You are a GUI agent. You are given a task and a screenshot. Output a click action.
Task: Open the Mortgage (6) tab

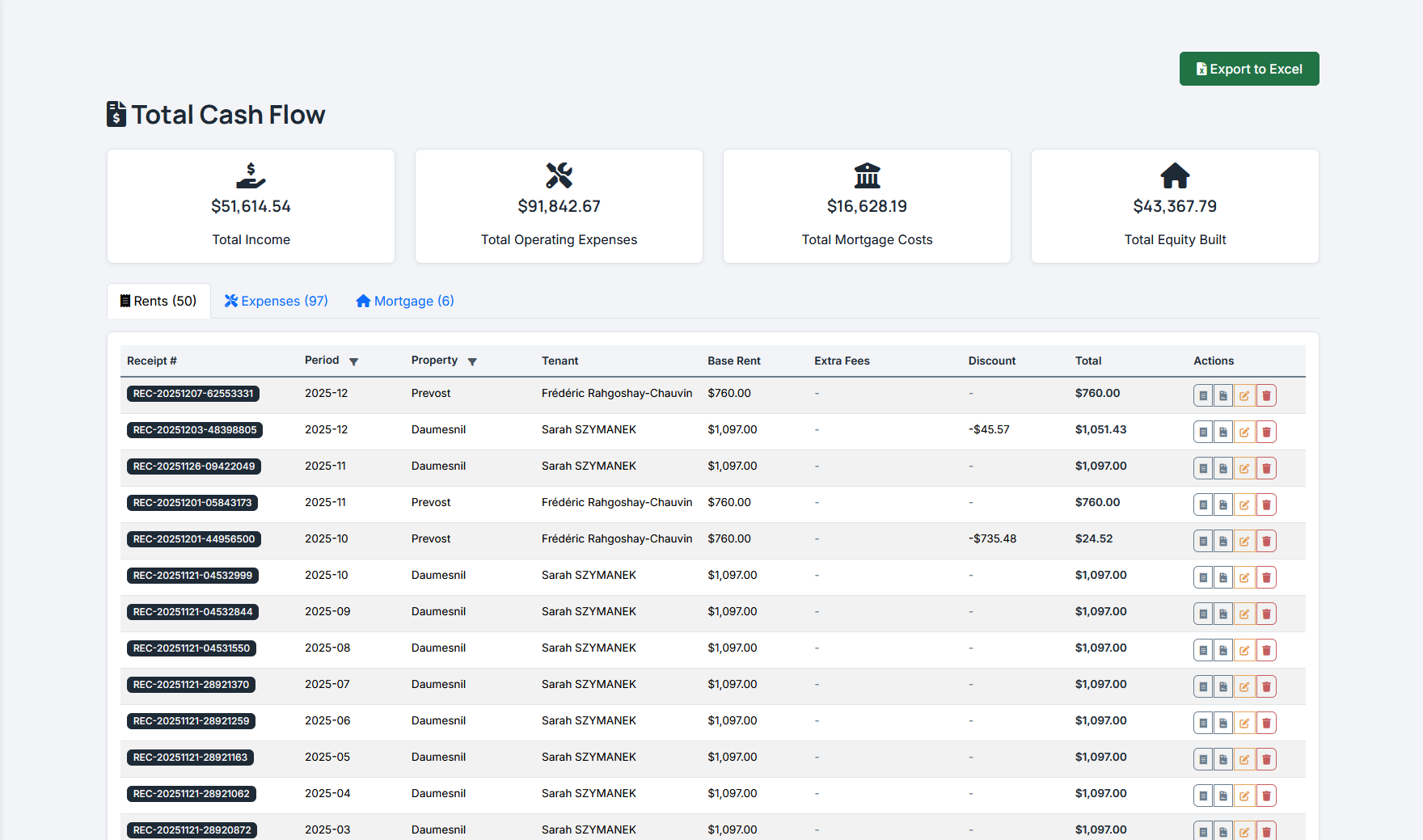click(x=404, y=301)
